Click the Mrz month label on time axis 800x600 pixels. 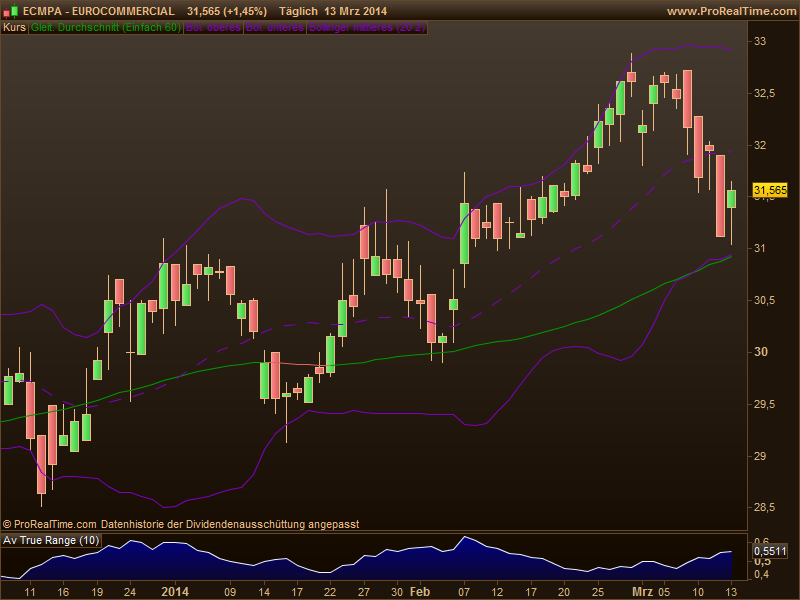(642, 592)
